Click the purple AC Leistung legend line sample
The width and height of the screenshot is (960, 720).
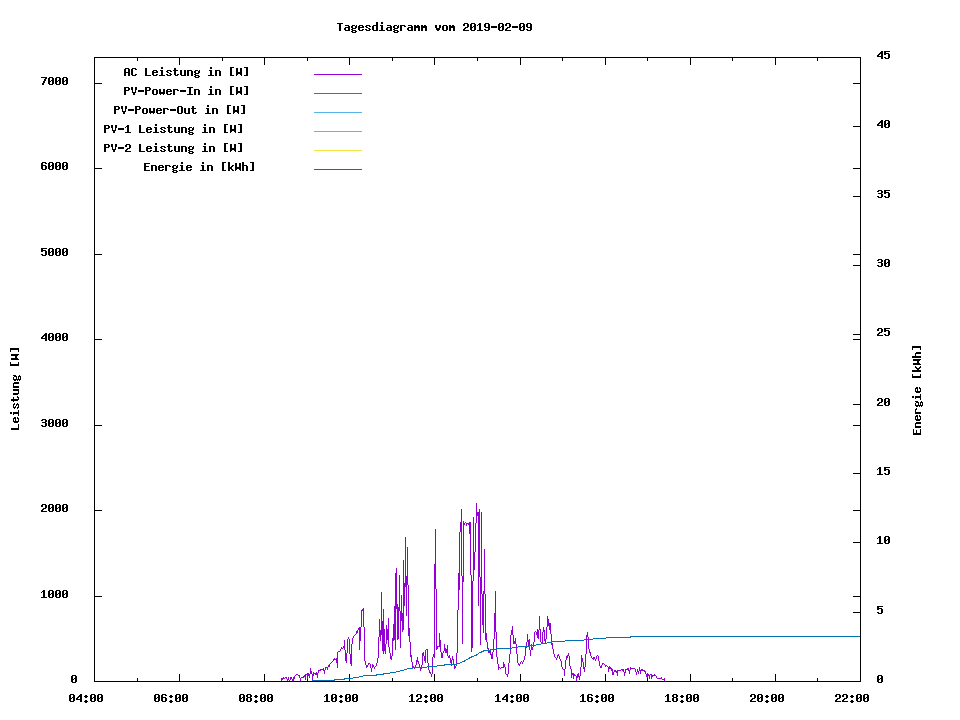[x=337, y=74]
